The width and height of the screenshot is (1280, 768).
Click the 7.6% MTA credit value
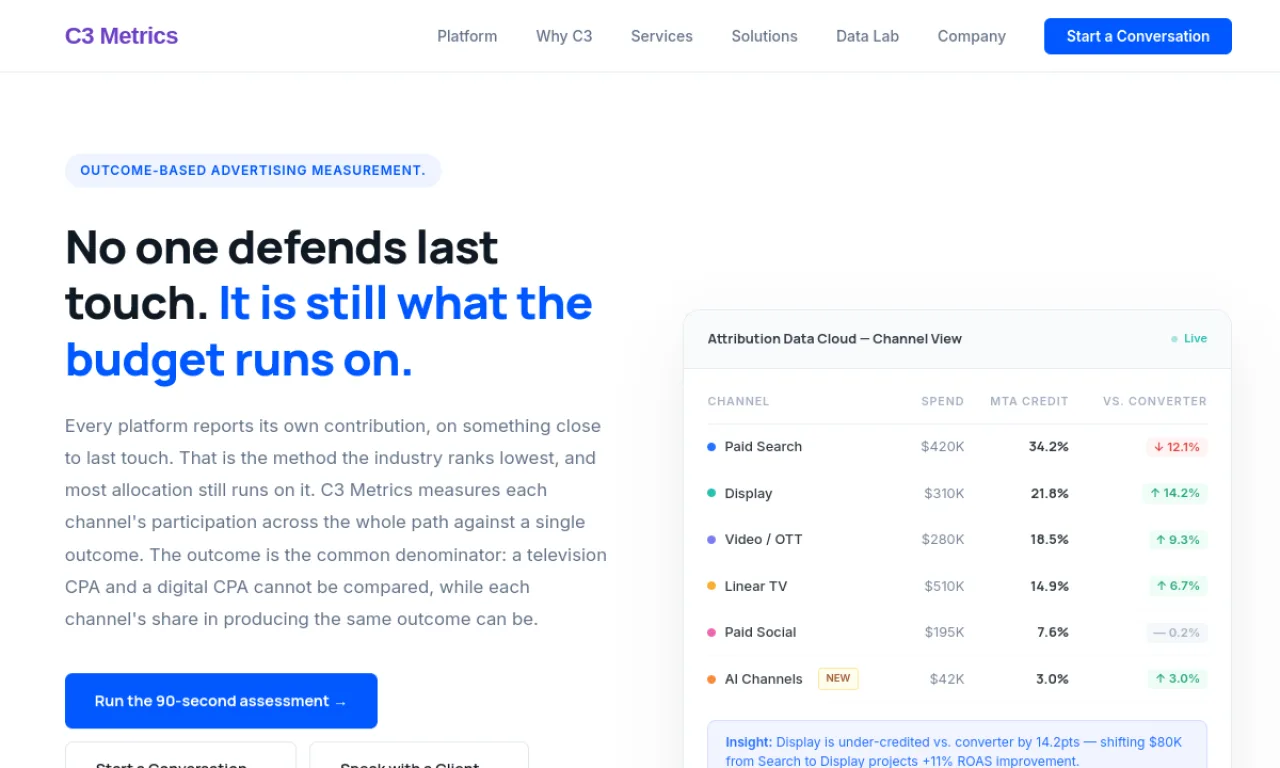click(1053, 632)
